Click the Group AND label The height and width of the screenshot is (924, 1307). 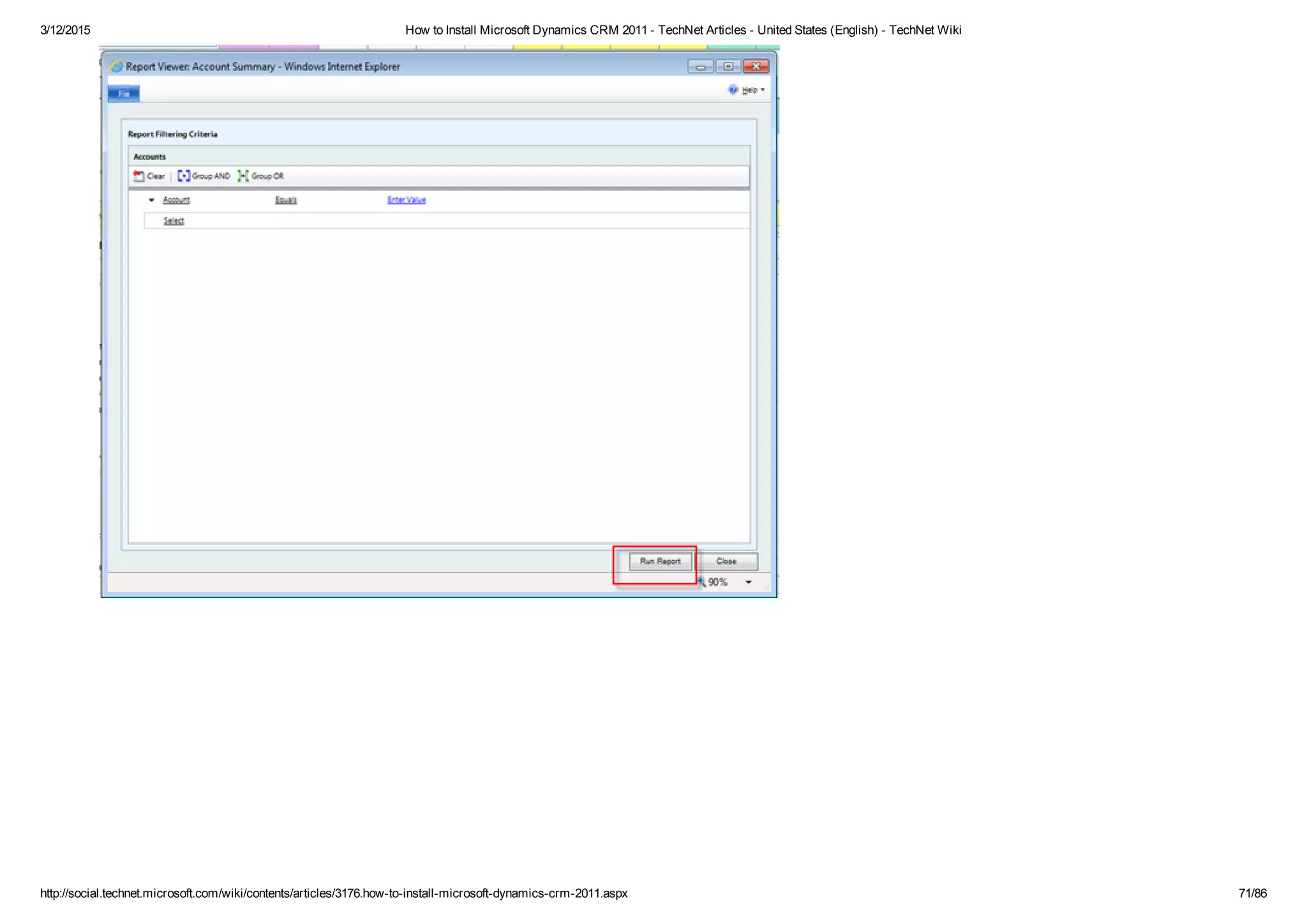pyautogui.click(x=211, y=176)
